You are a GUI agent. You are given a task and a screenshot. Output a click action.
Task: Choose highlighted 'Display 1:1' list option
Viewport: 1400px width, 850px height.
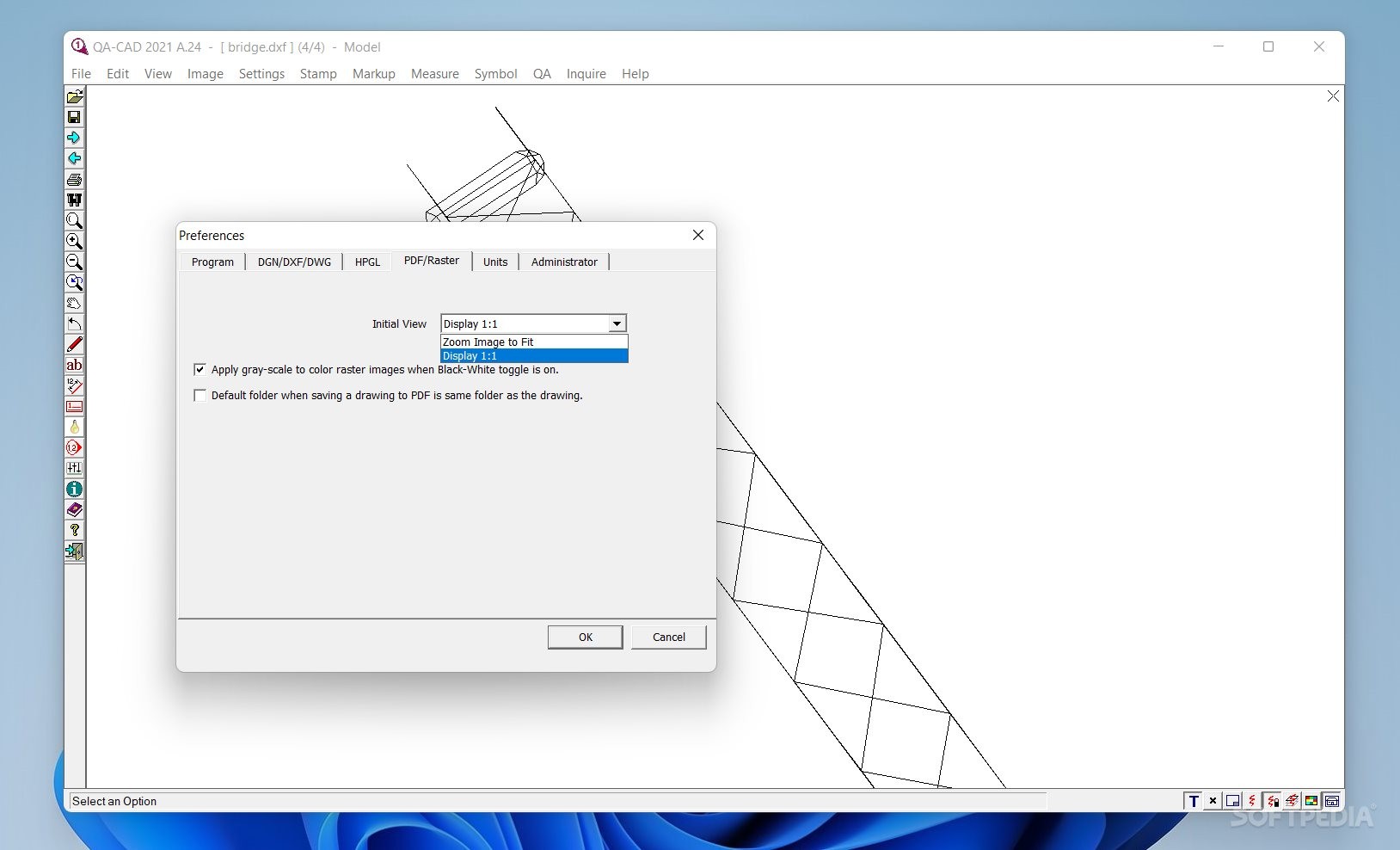[534, 355]
